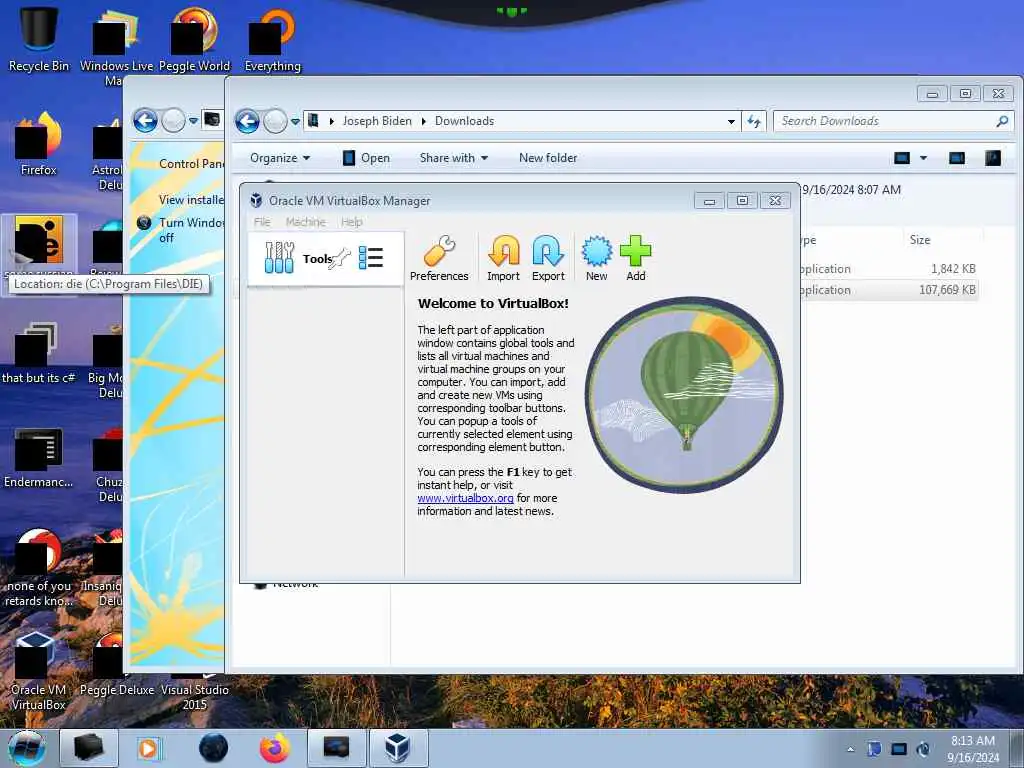Click the change view icon in Downloads

tap(902, 158)
